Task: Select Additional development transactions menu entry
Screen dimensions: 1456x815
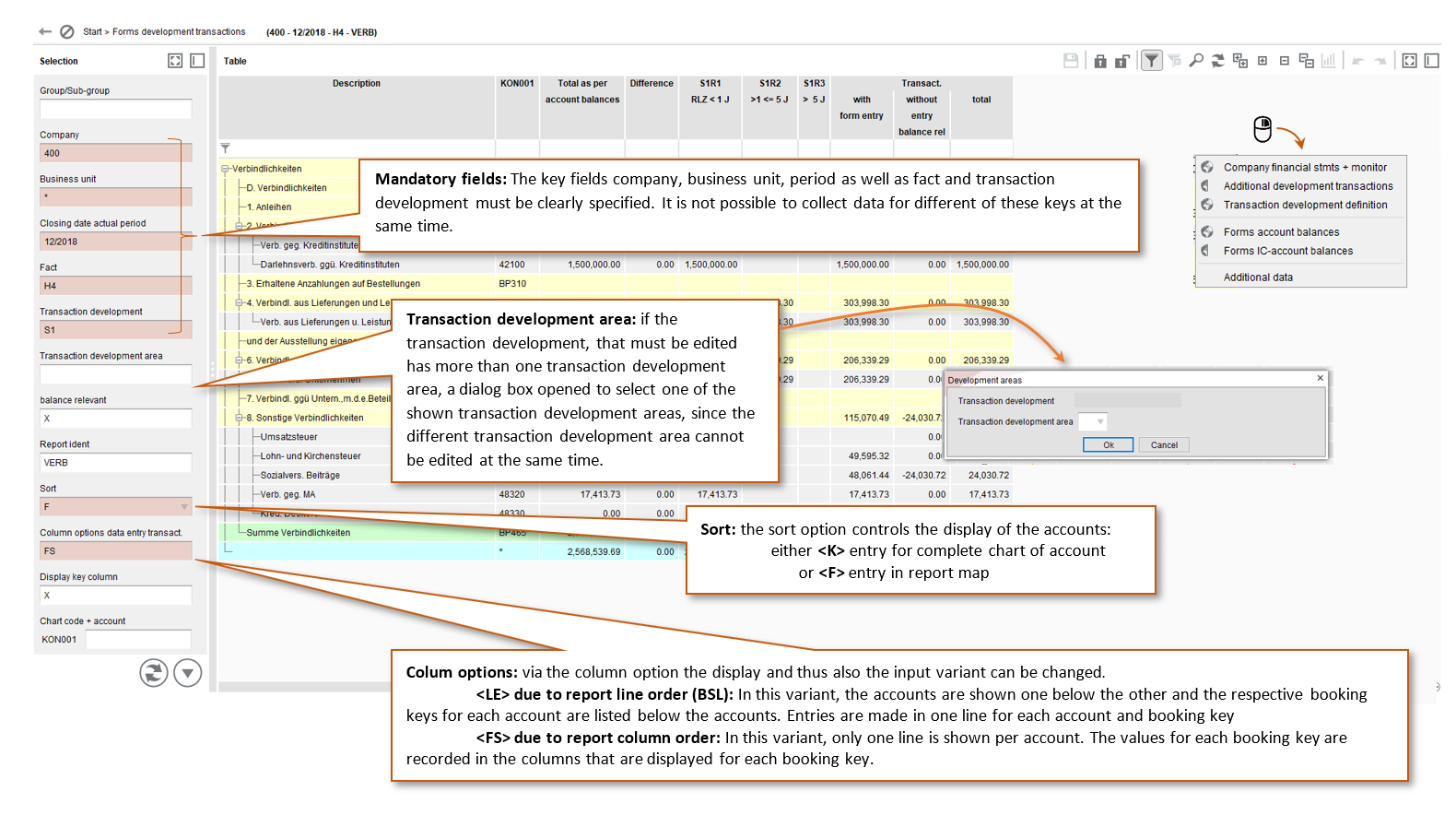Action: click(1308, 186)
